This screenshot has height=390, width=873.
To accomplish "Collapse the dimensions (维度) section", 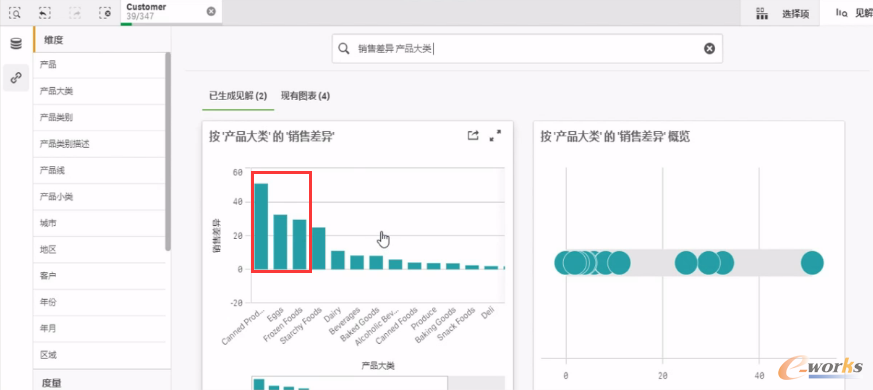I will pyautogui.click(x=102, y=40).
